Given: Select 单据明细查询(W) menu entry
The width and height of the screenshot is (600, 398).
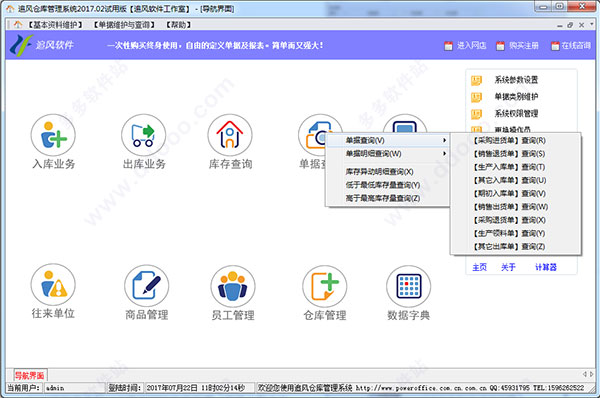Looking at the screenshot, I should (x=387, y=154).
